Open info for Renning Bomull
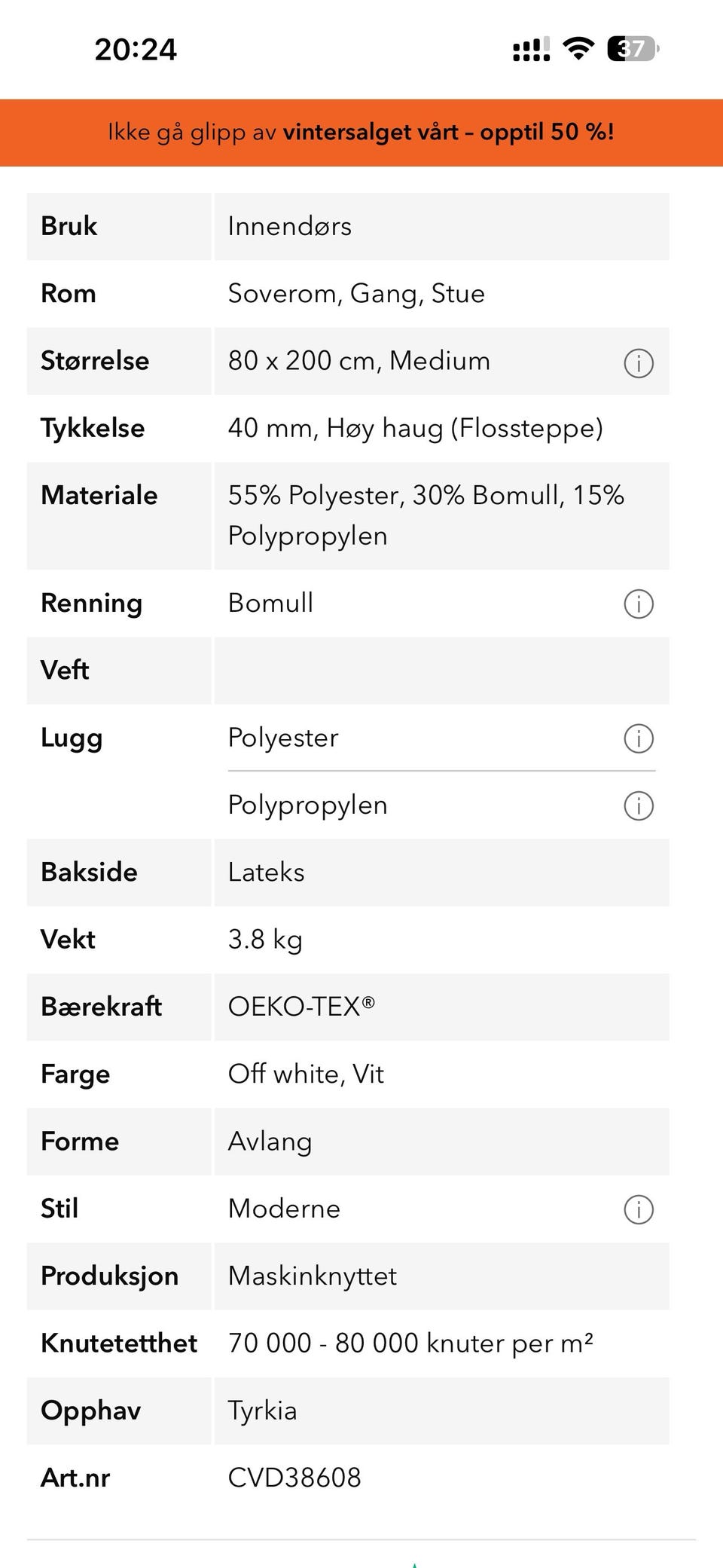The height and width of the screenshot is (1568, 723). pyautogui.click(x=638, y=604)
